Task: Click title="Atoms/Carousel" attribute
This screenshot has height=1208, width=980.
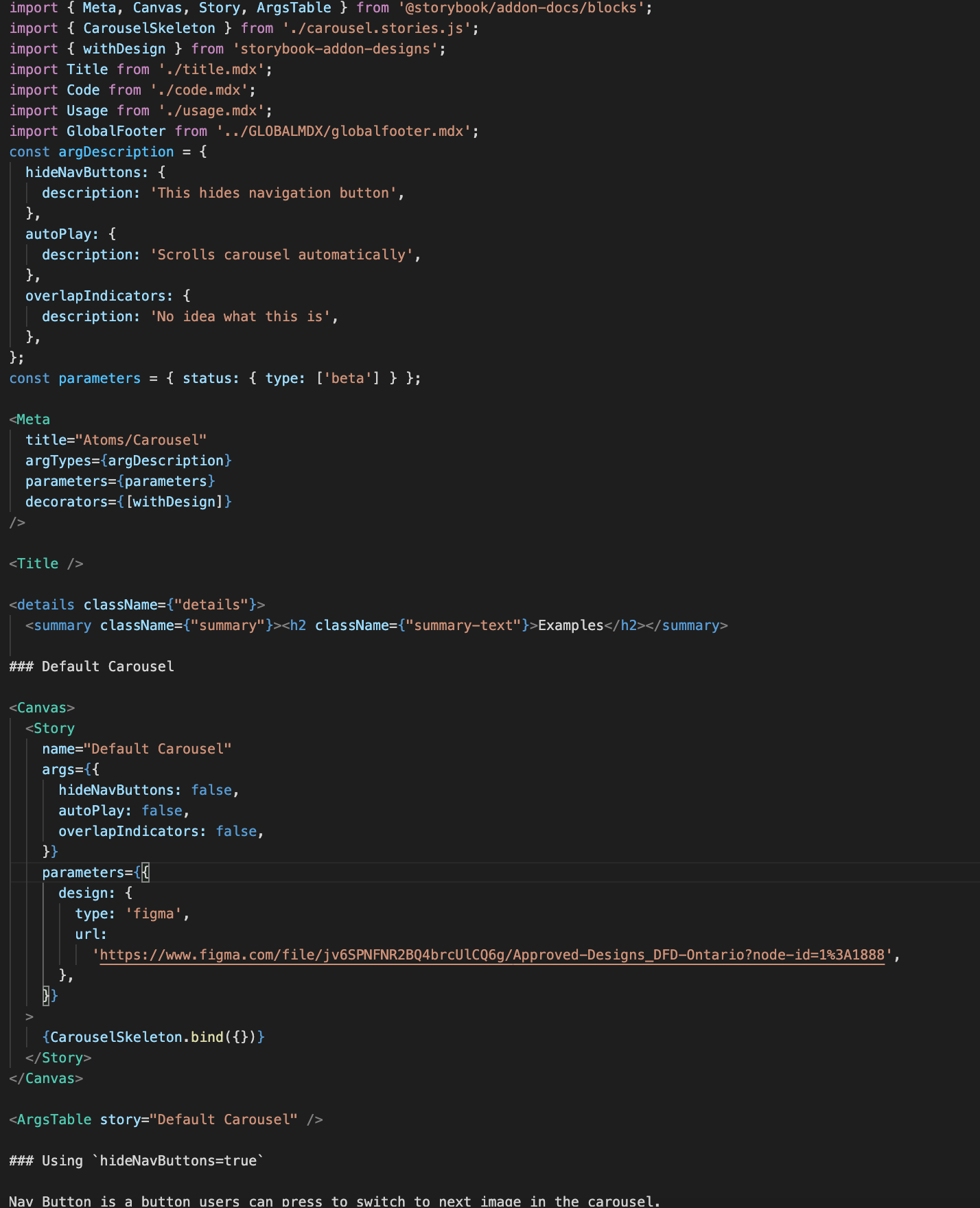Action: [116, 440]
